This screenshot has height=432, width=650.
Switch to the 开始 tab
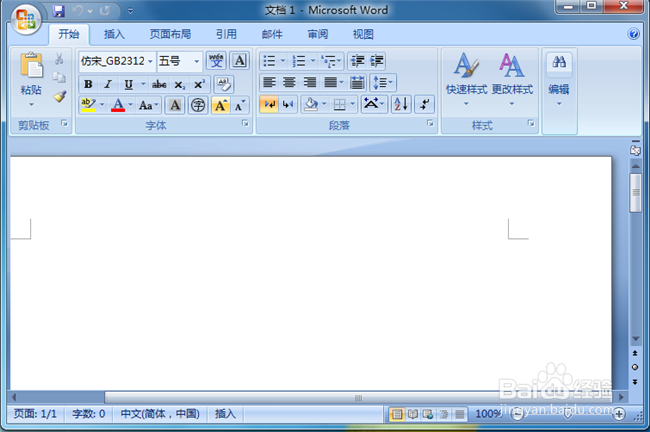click(69, 34)
